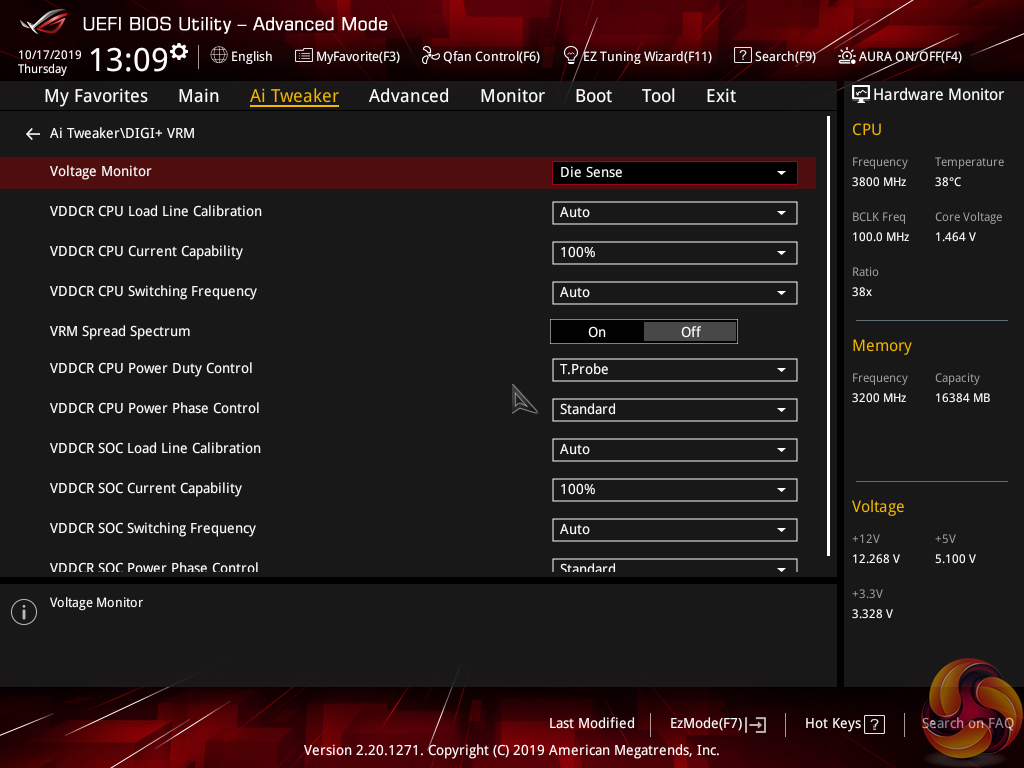The image size is (1024, 768).
Task: Click the back arrow to Ai Tweaker
Action: [x=33, y=134]
